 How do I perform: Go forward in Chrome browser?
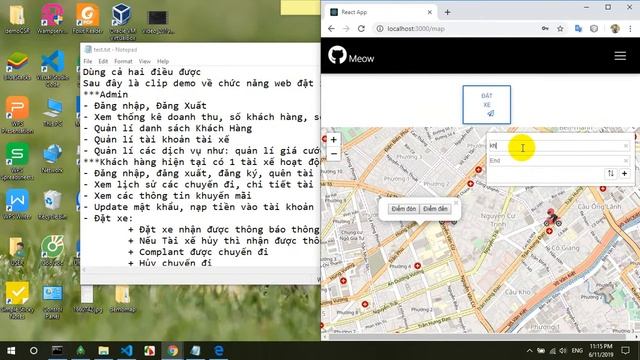tap(346, 29)
